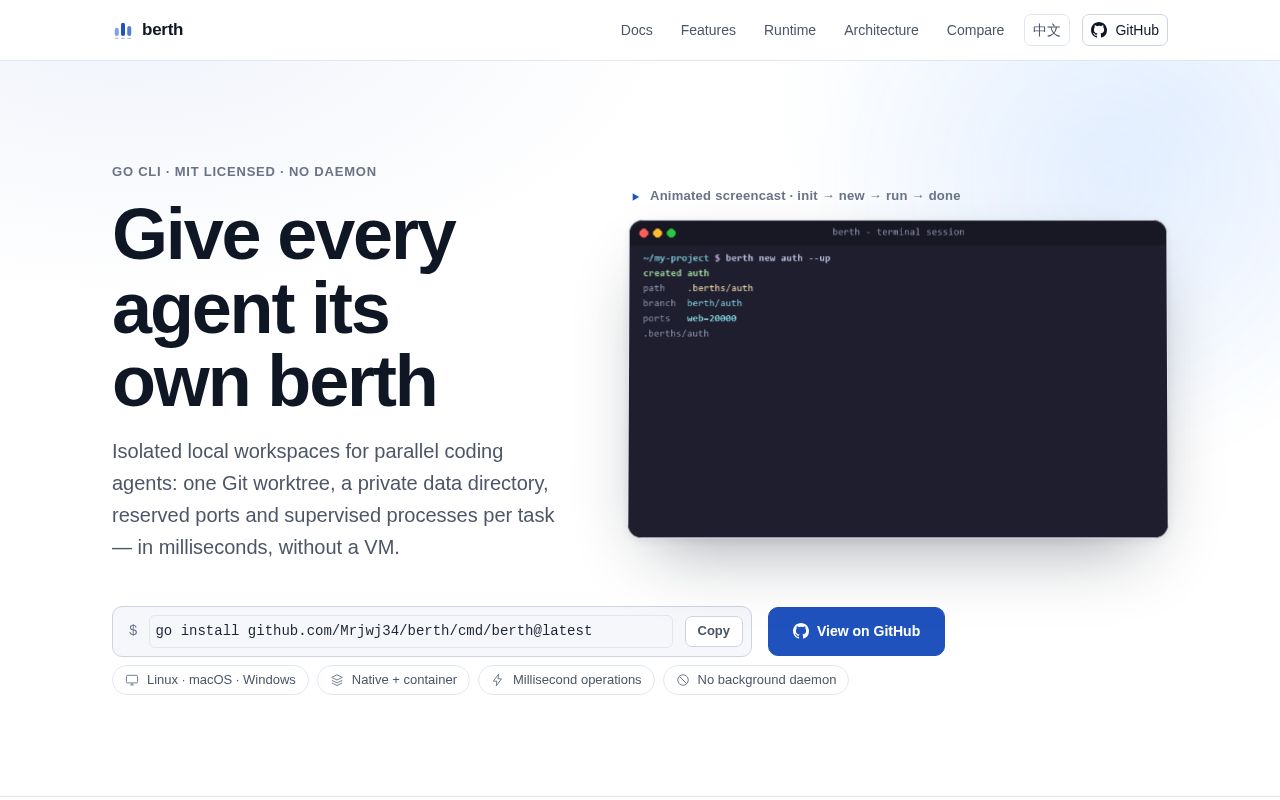The image size is (1280, 800).
Task: Click the GitHub octocat icon in the header
Action: pos(1099,30)
